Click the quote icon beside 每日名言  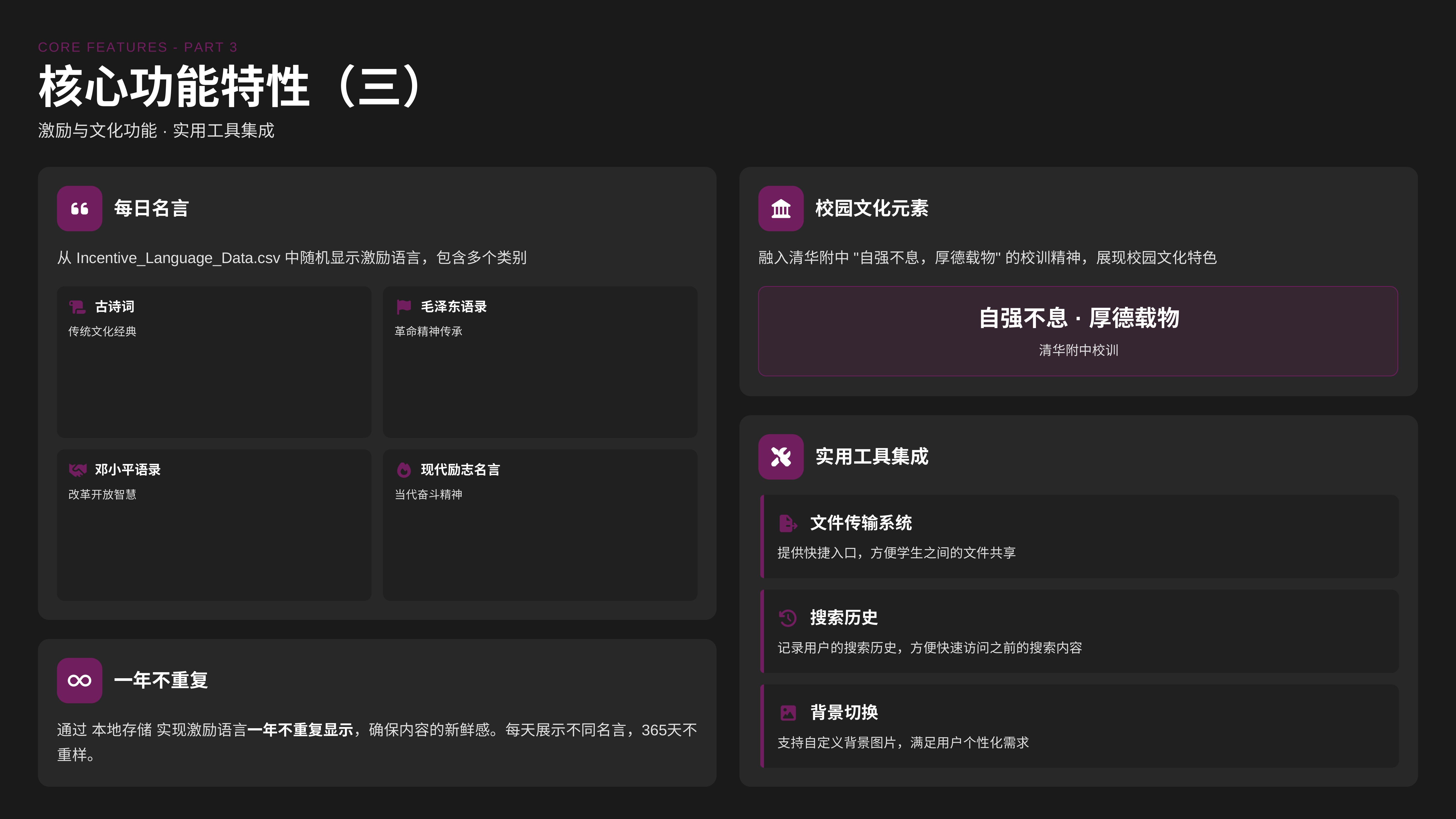(x=79, y=208)
